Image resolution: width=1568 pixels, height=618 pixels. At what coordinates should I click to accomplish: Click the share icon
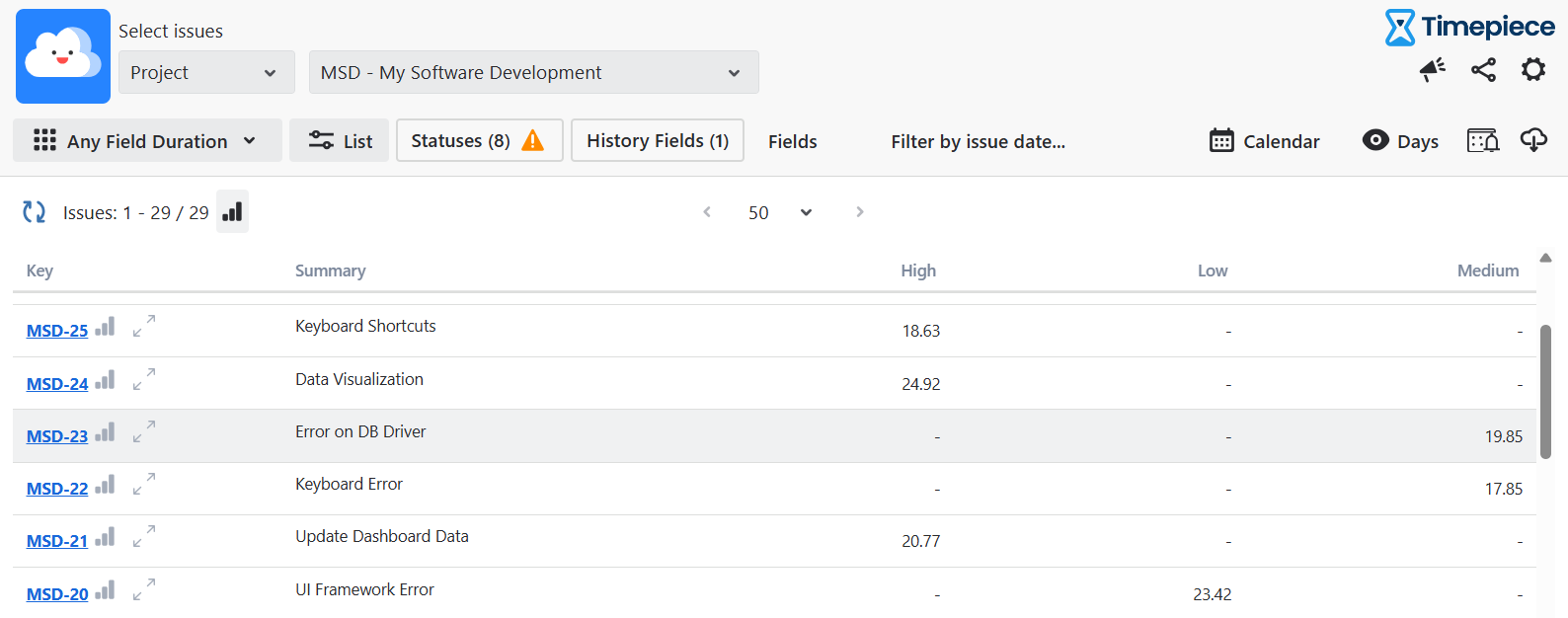pyautogui.click(x=1483, y=69)
